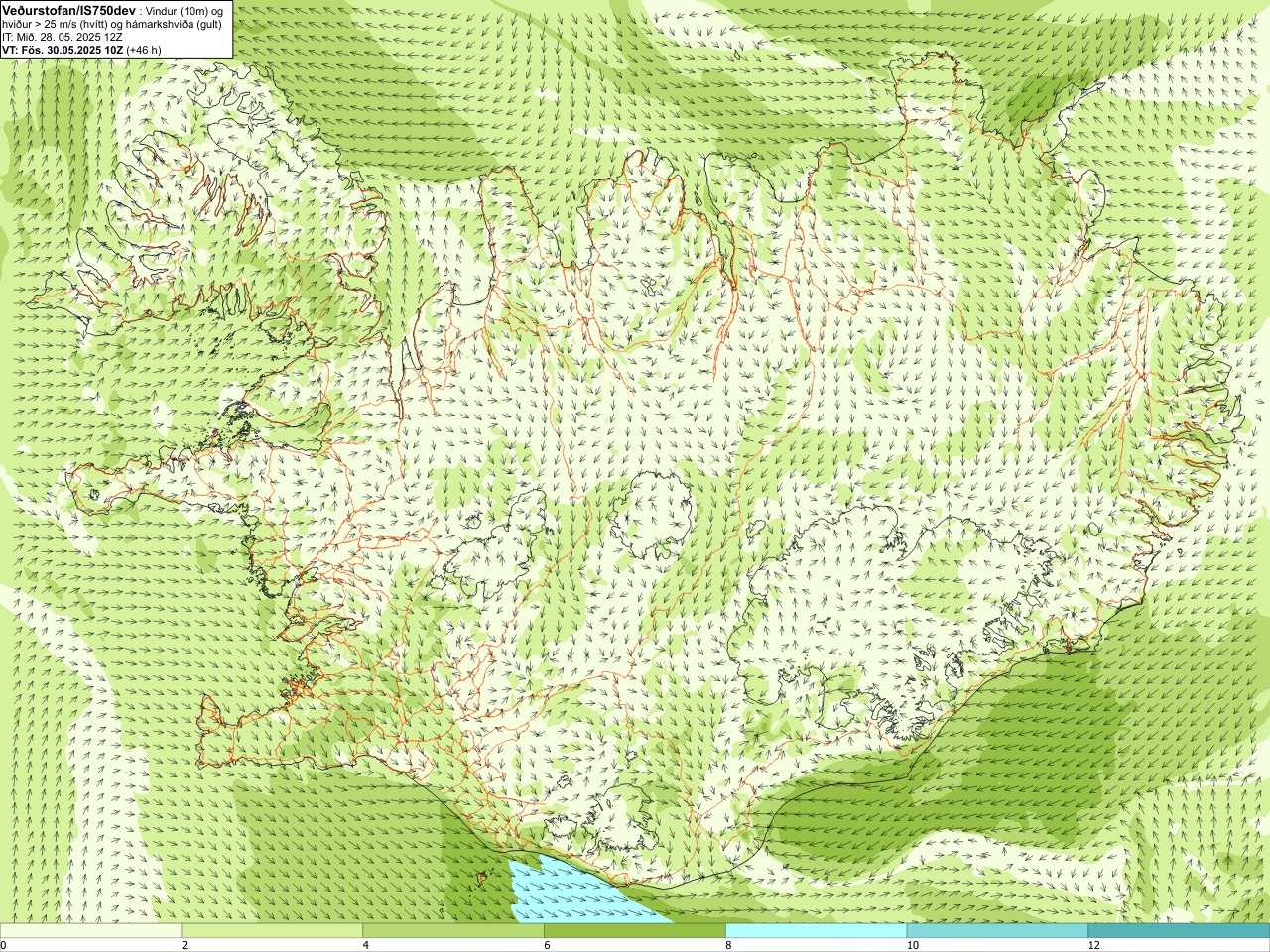Click the 6–8 m/s dark green legend segment
The height and width of the screenshot is (952, 1270).
click(x=635, y=931)
